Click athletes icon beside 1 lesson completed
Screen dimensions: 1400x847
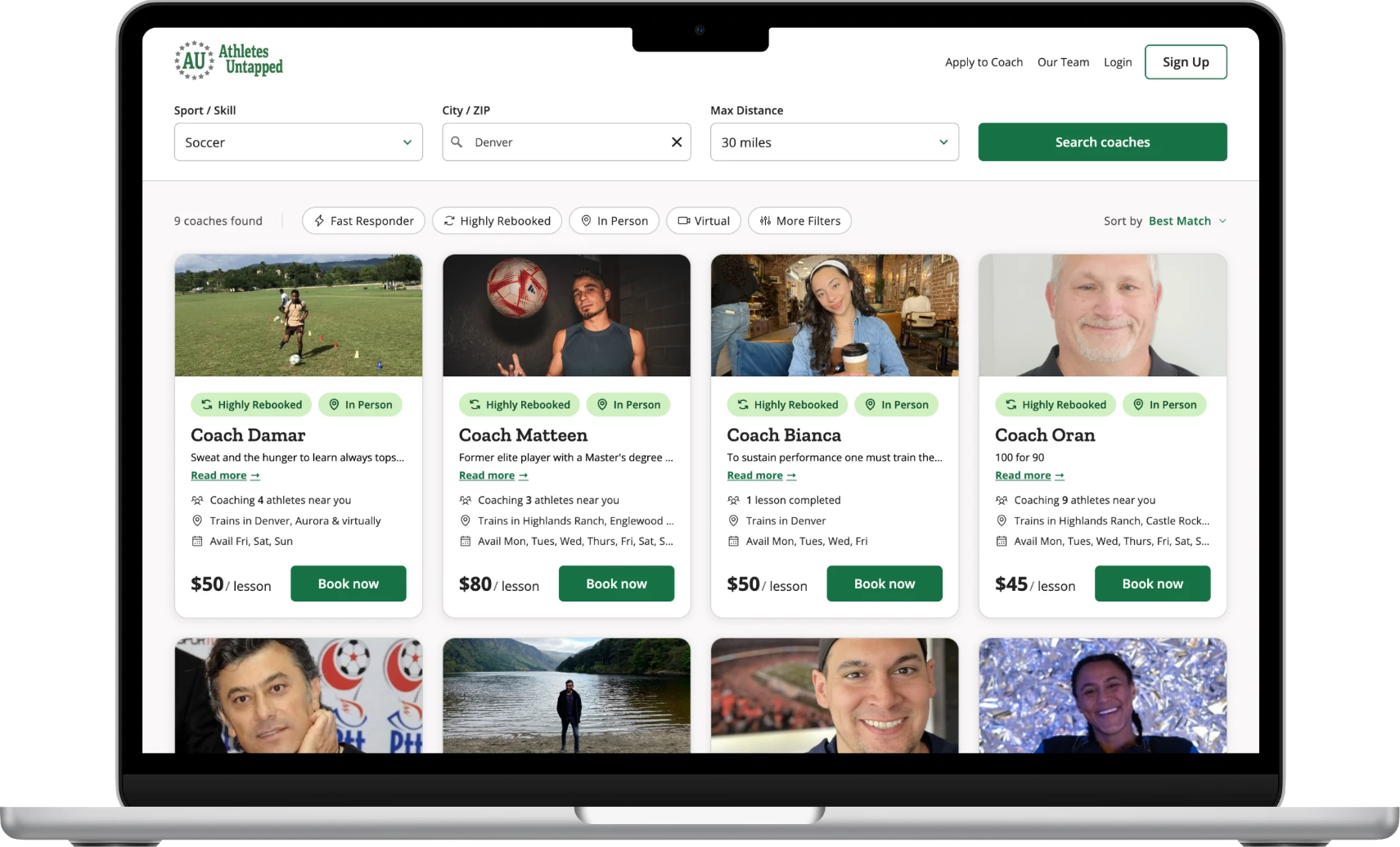[733, 500]
